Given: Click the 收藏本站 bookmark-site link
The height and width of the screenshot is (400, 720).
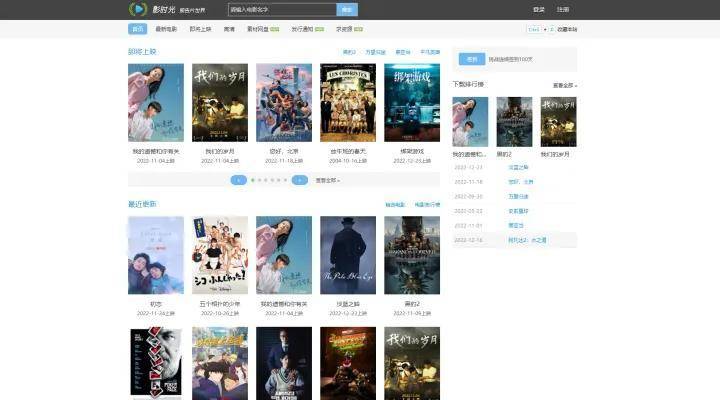Looking at the screenshot, I should click(567, 29).
